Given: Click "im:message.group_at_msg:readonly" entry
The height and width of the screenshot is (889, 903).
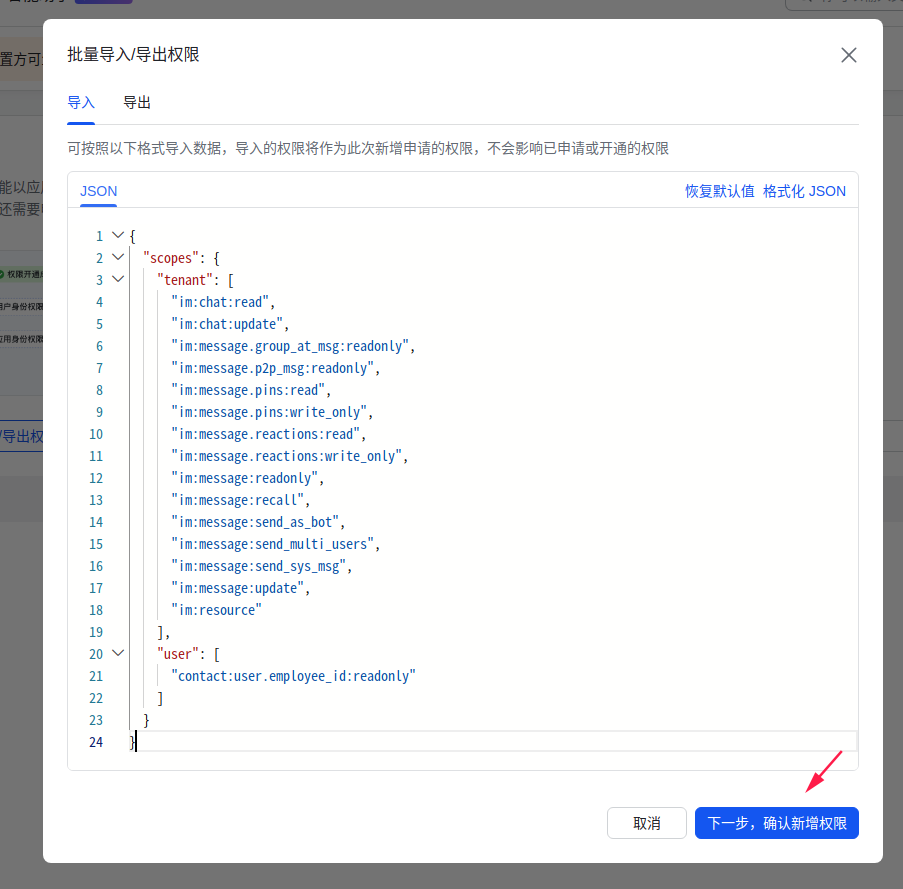Looking at the screenshot, I should point(290,346).
